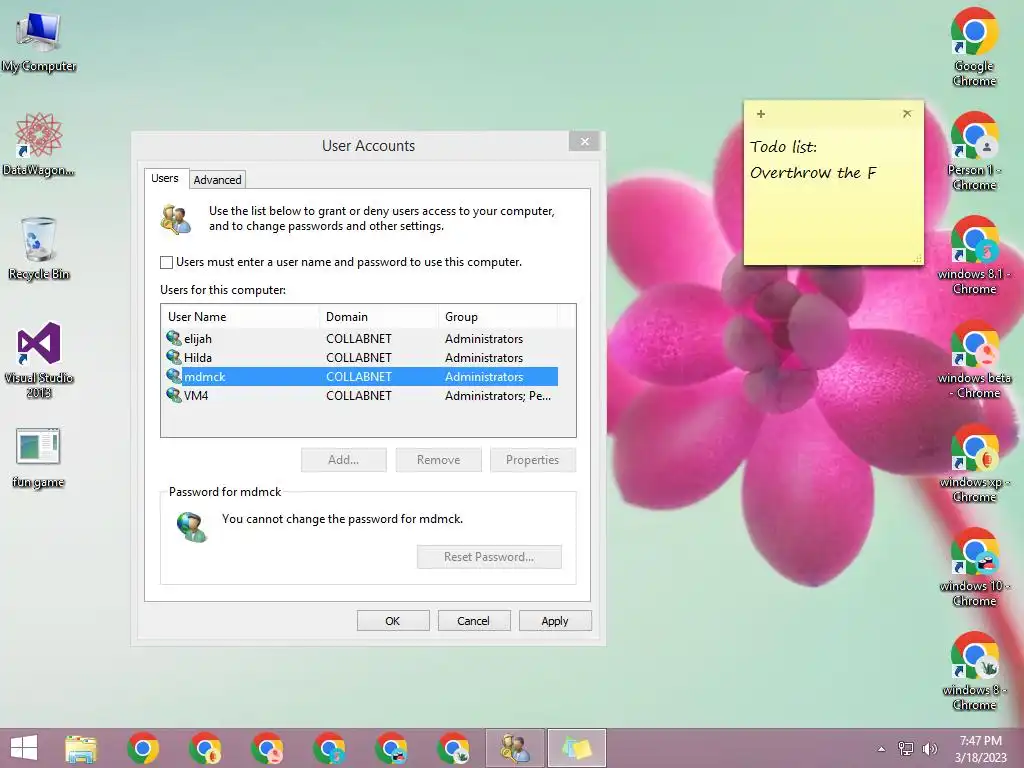Confirm with the OK button

(392, 620)
